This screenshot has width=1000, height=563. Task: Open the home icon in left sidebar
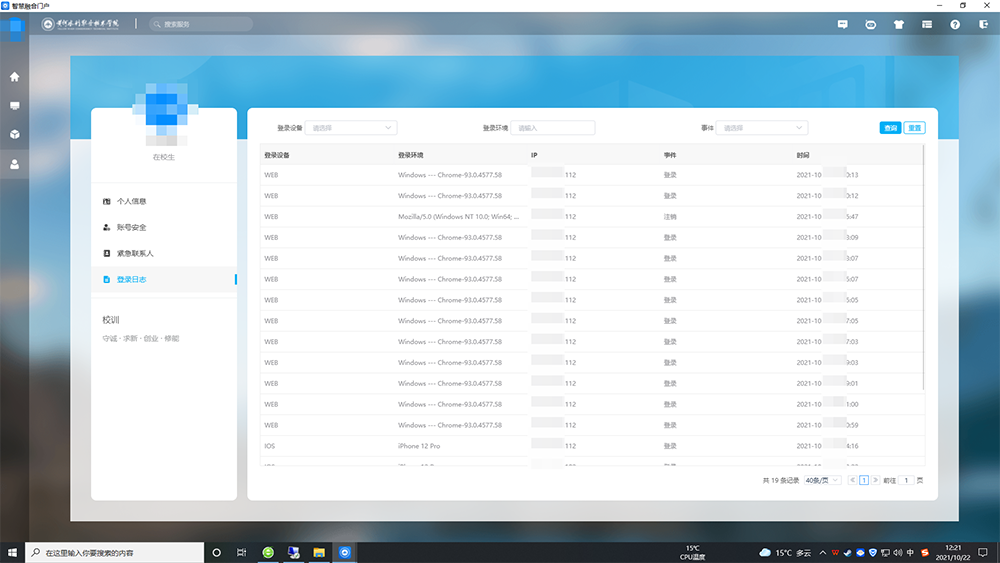coord(14,76)
